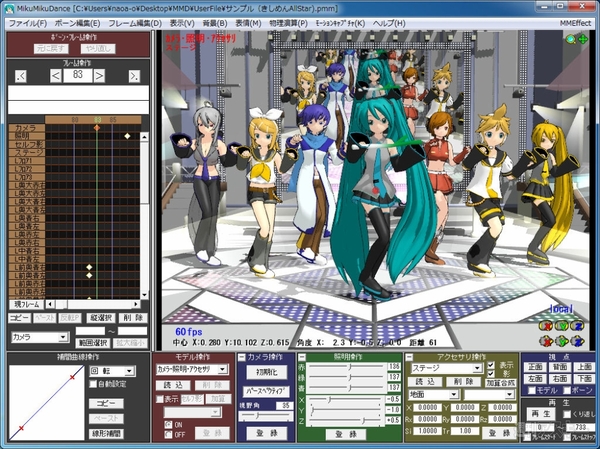600x449 pixels.
Task: Click the Y-axis rotate icon under 'local'
Action: [562, 326]
